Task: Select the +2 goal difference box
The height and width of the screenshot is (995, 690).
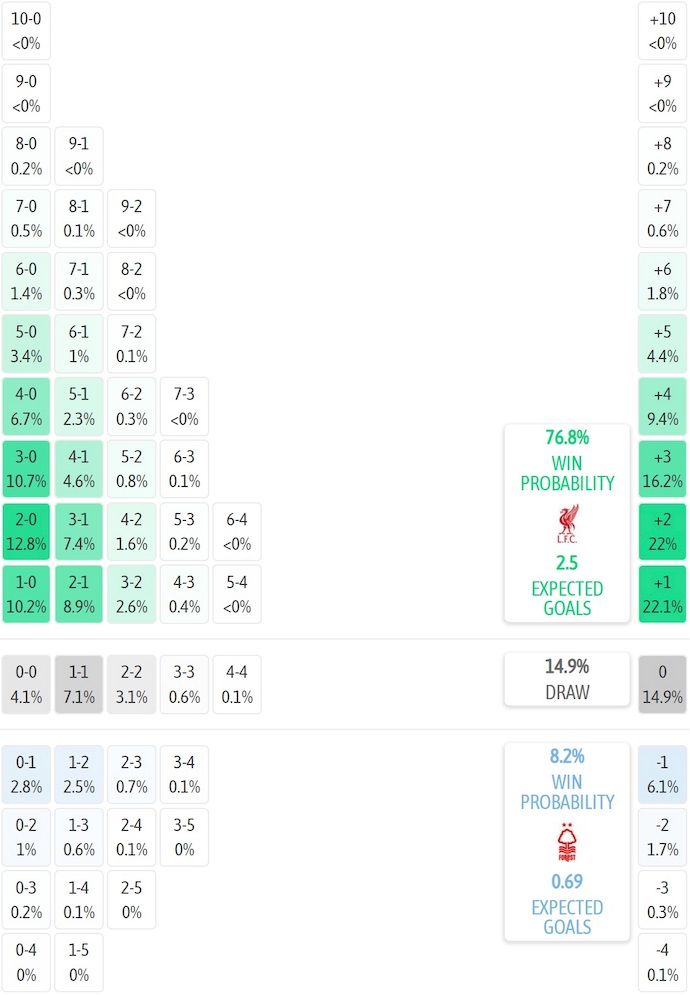Action: pyautogui.click(x=662, y=532)
